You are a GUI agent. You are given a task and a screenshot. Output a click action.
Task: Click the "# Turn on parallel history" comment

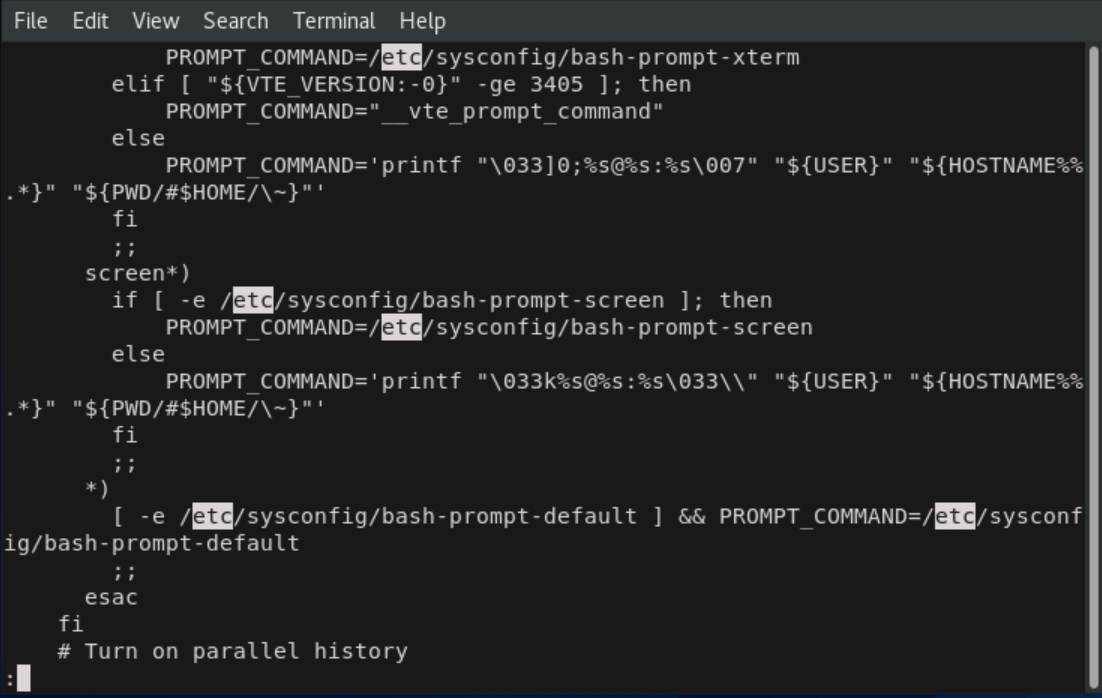pos(232,652)
